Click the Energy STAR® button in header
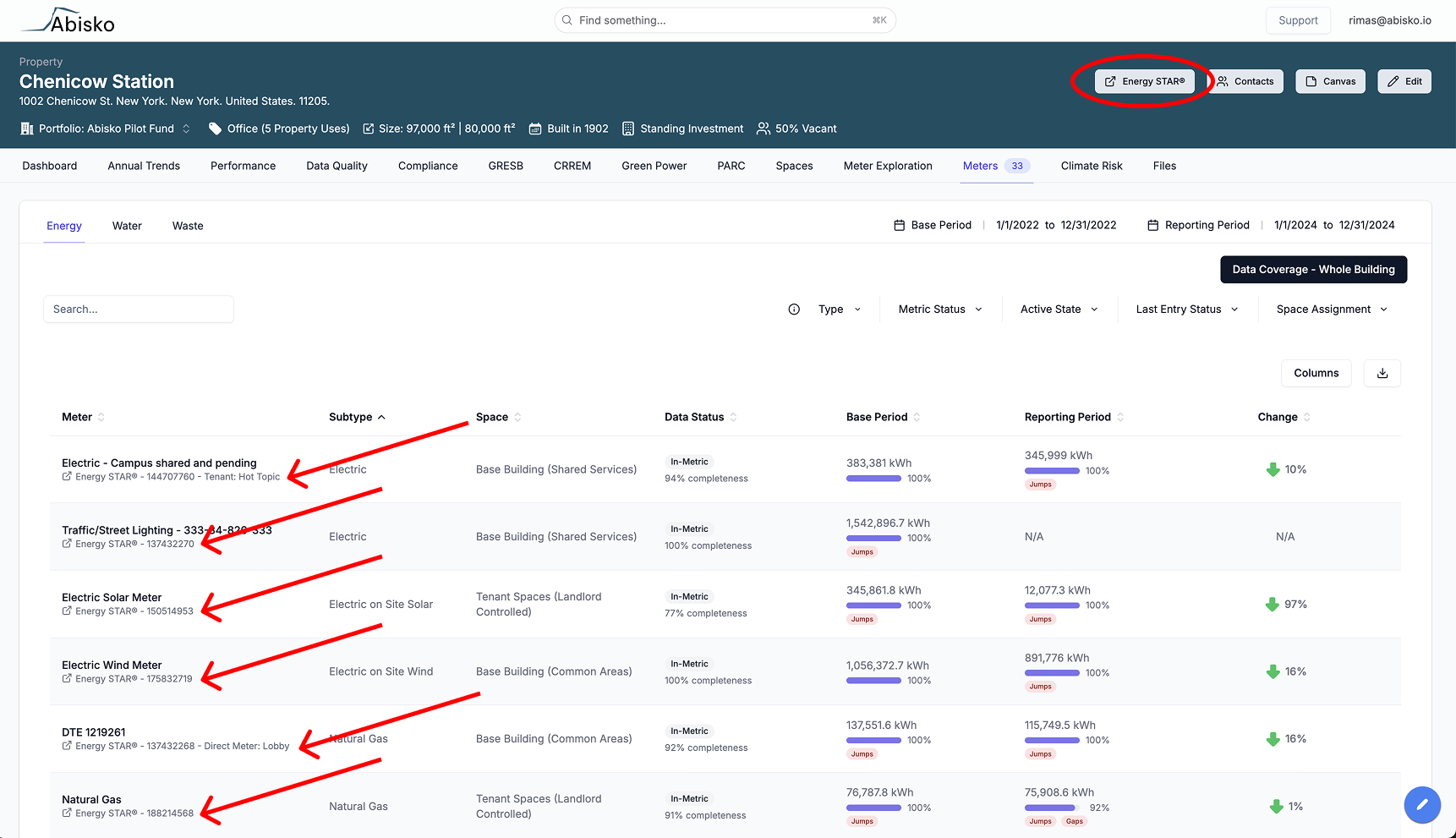The height and width of the screenshot is (838, 1456). (x=1145, y=81)
